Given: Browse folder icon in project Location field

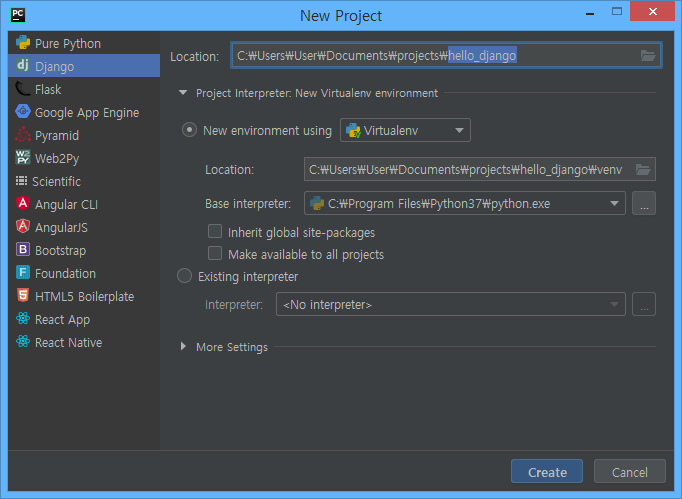Looking at the screenshot, I should pos(648,55).
